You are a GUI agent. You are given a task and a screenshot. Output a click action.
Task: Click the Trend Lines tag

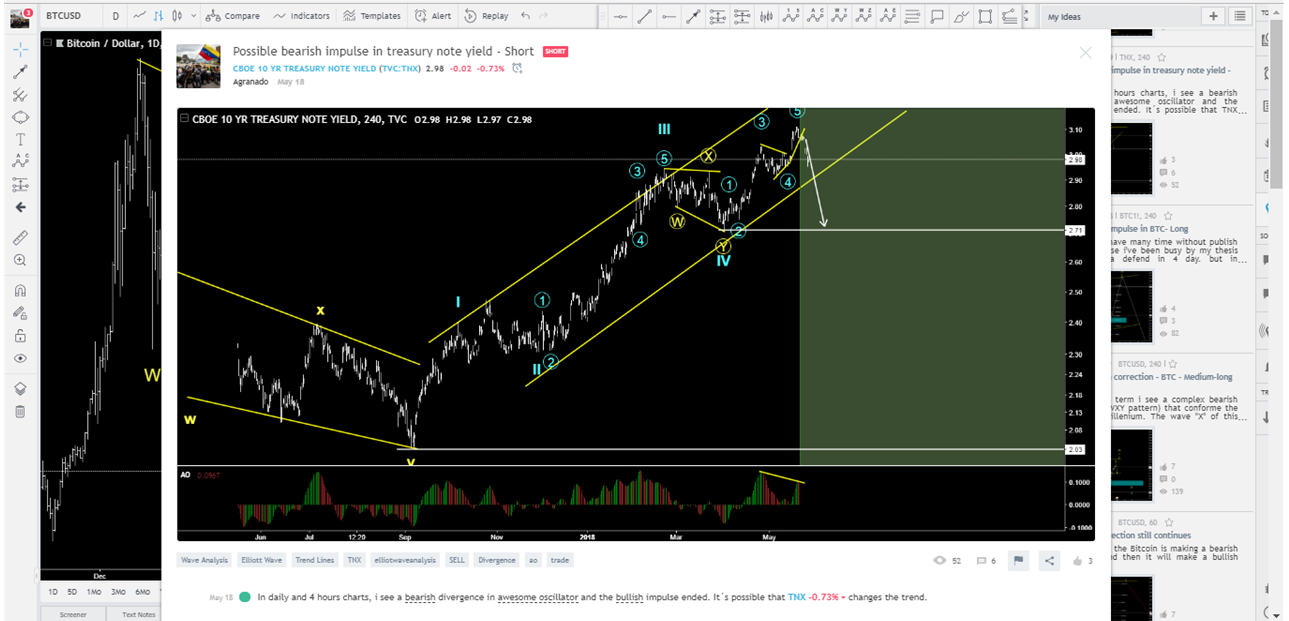314,560
